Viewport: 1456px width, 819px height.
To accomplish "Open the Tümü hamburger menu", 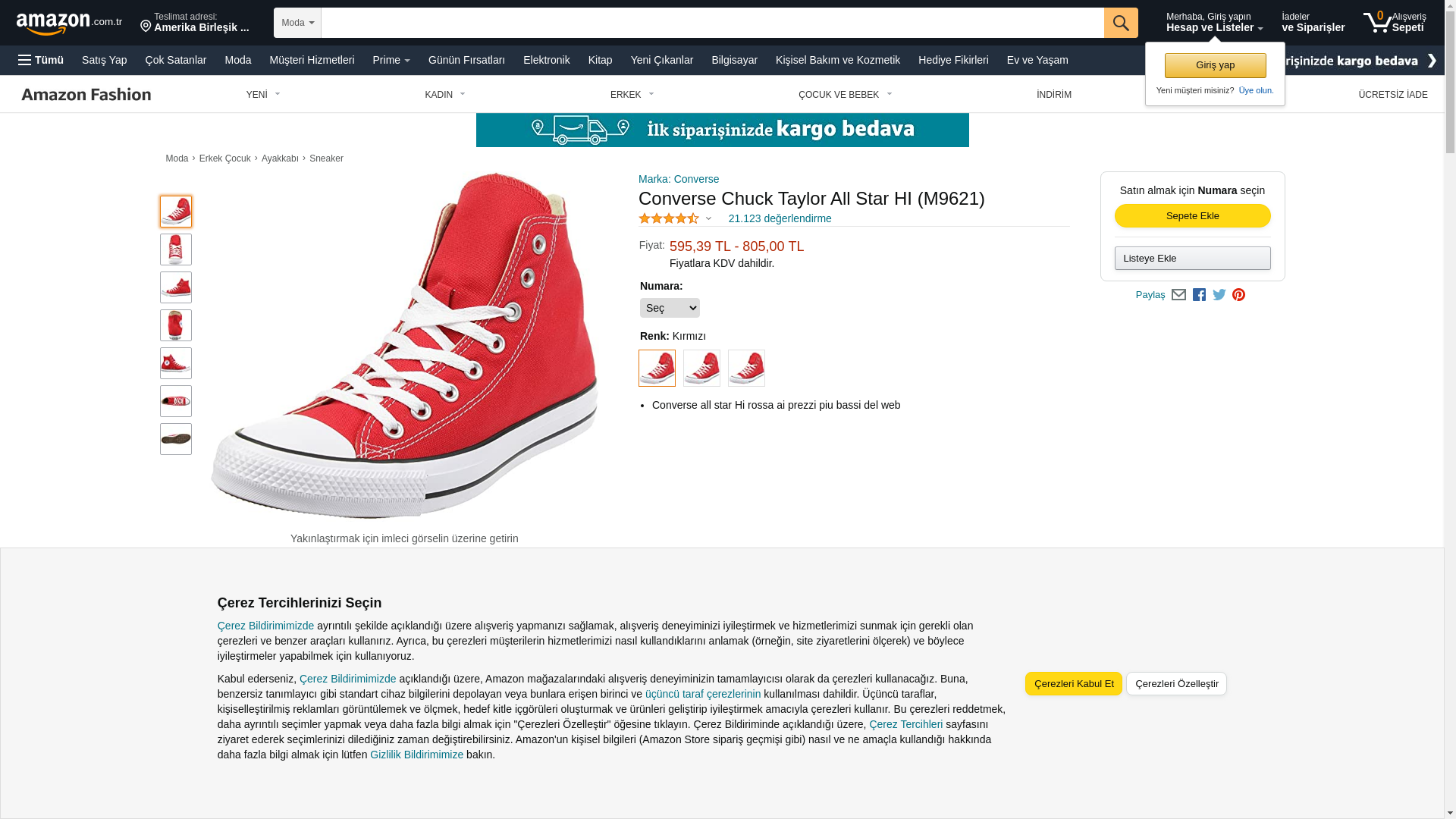I will [x=41, y=60].
